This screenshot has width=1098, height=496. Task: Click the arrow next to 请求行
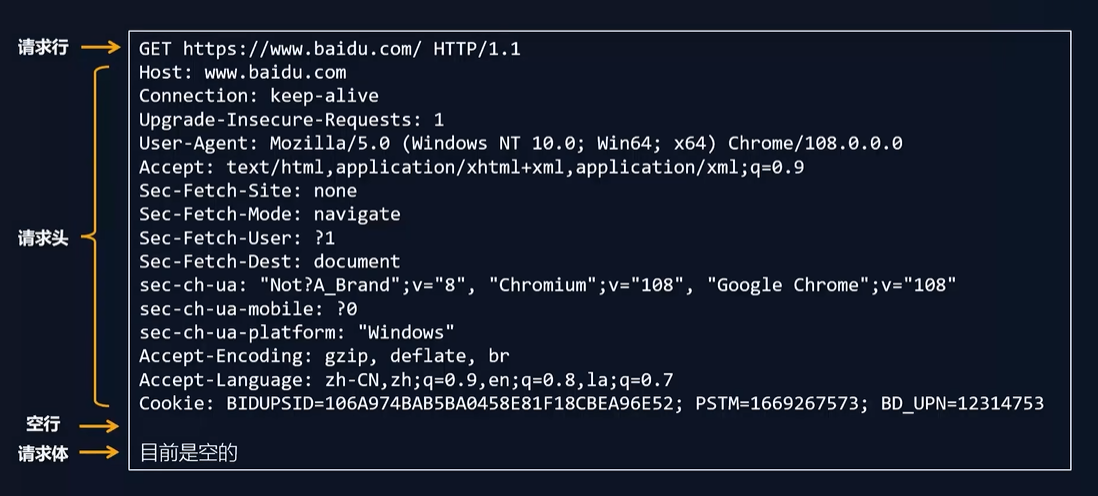pyautogui.click(x=101, y=48)
